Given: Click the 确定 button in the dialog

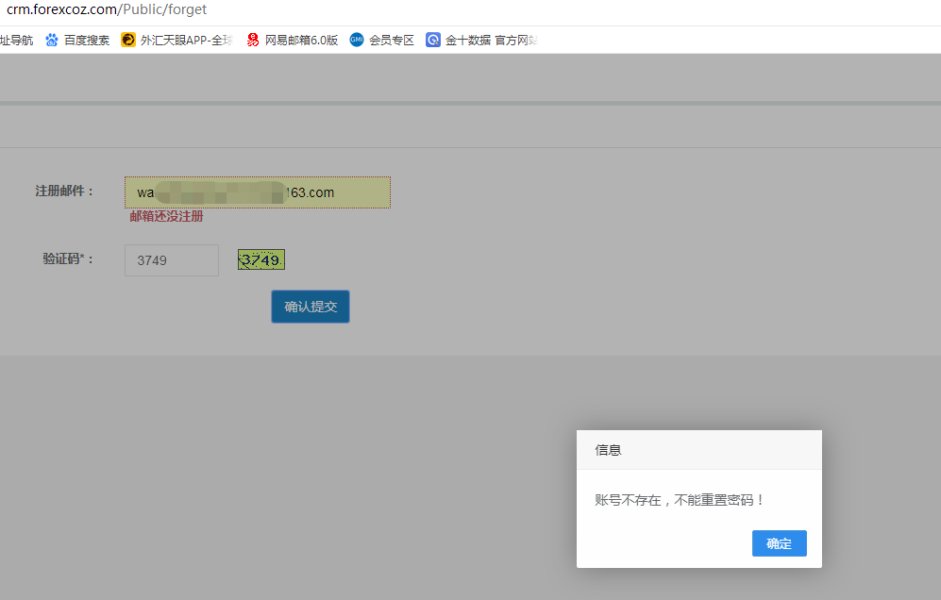Looking at the screenshot, I should point(779,543).
